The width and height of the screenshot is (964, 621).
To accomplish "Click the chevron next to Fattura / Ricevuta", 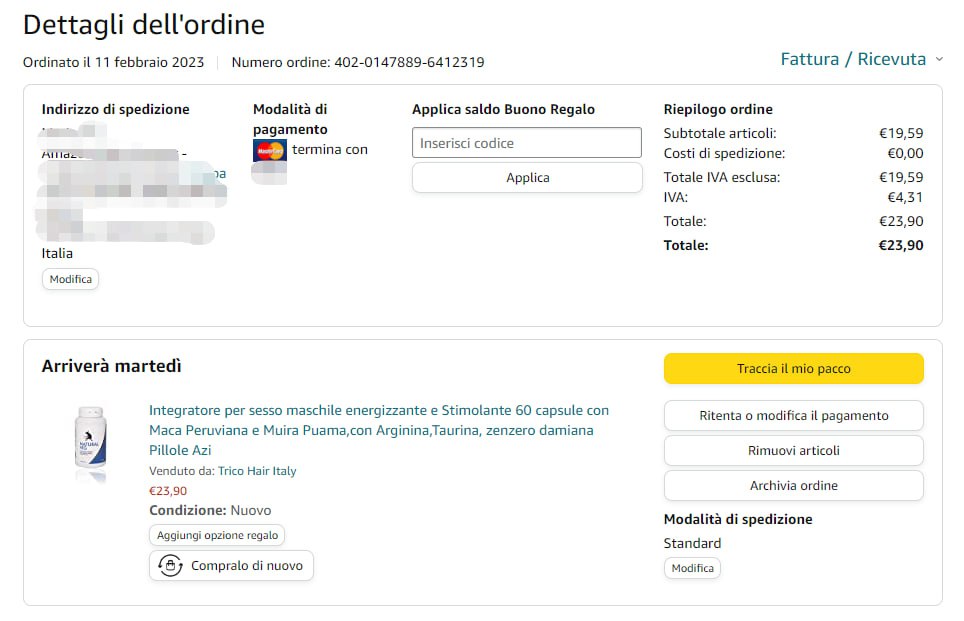I will (939, 60).
